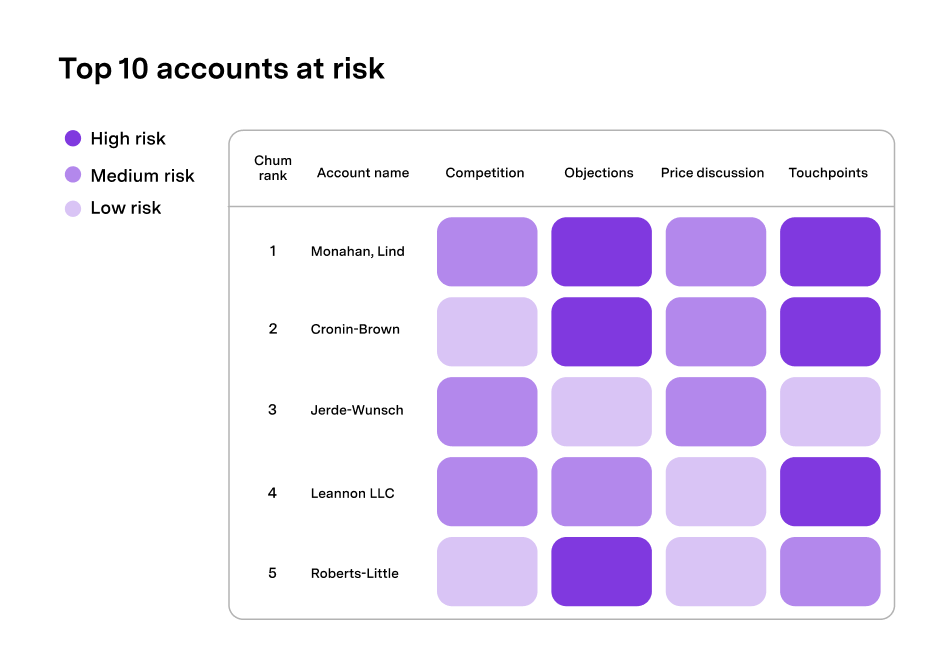The height and width of the screenshot is (670, 946).
Task: Click Jerde-Wunsch Touchpoints risk cell
Action: click(830, 411)
